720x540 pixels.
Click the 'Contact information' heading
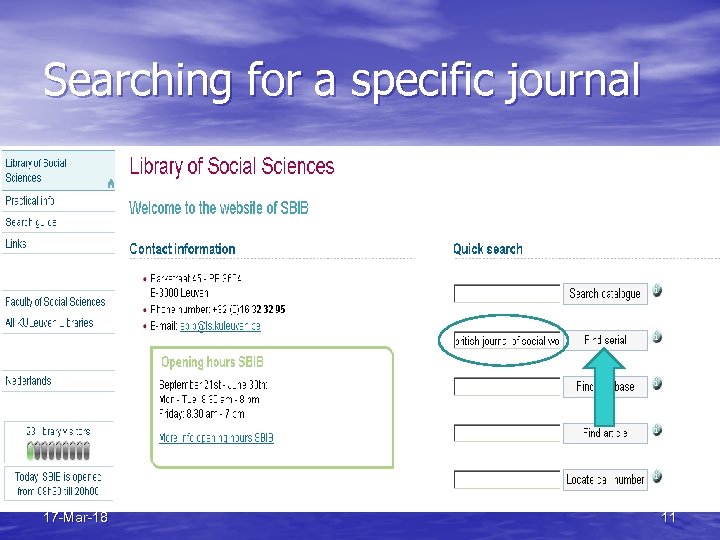pyautogui.click(x=182, y=249)
